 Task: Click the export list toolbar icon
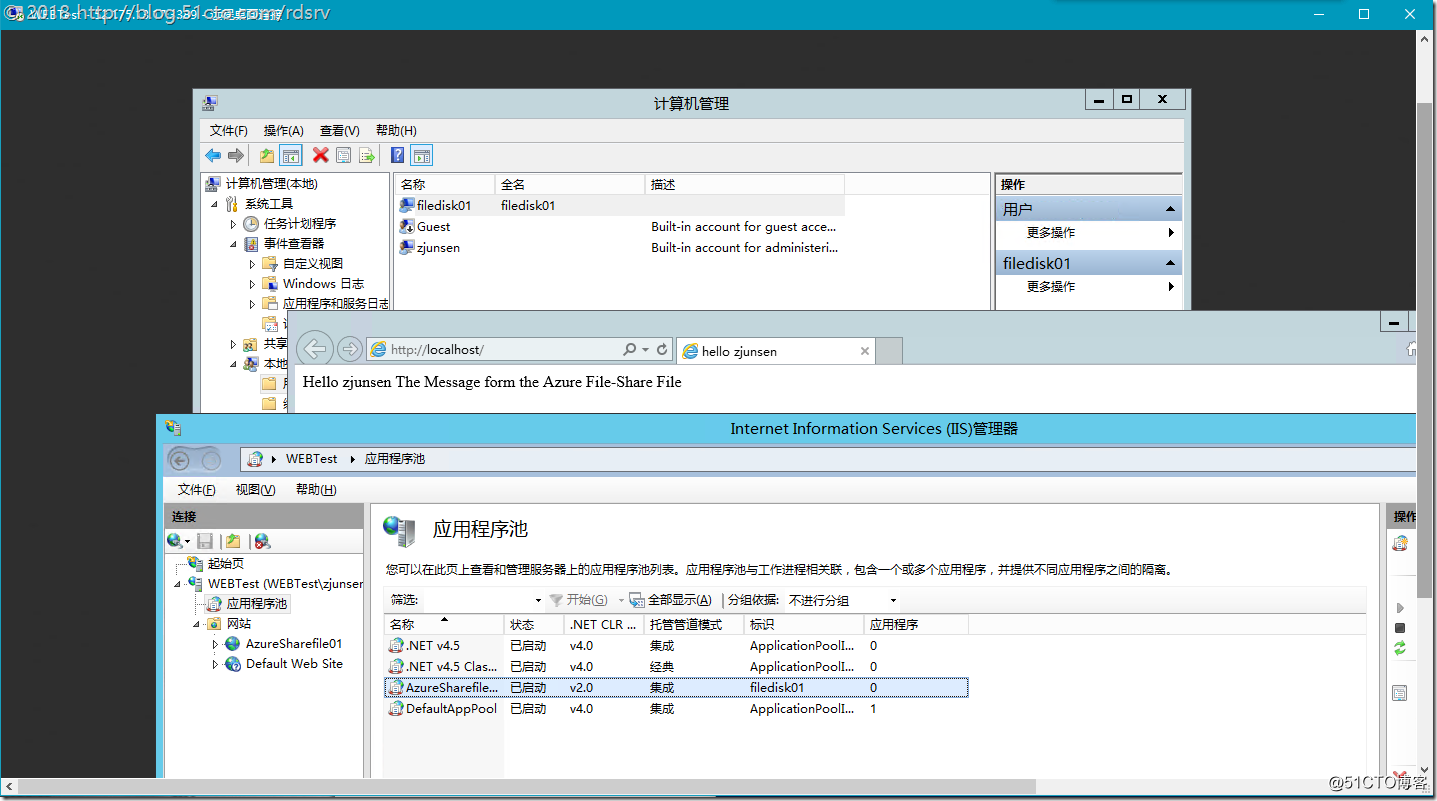[x=367, y=155]
